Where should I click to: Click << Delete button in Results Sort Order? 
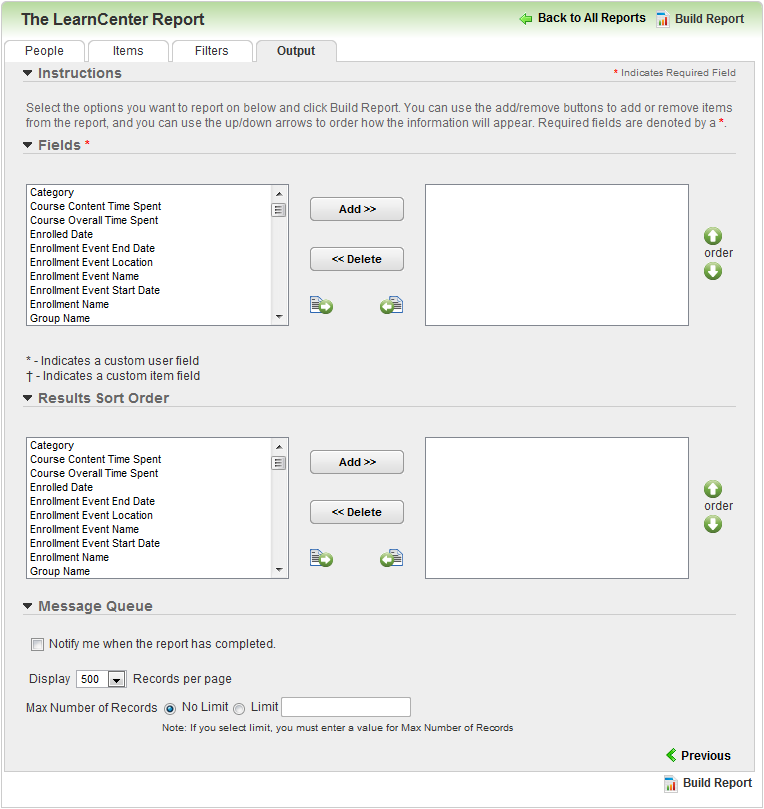point(357,512)
